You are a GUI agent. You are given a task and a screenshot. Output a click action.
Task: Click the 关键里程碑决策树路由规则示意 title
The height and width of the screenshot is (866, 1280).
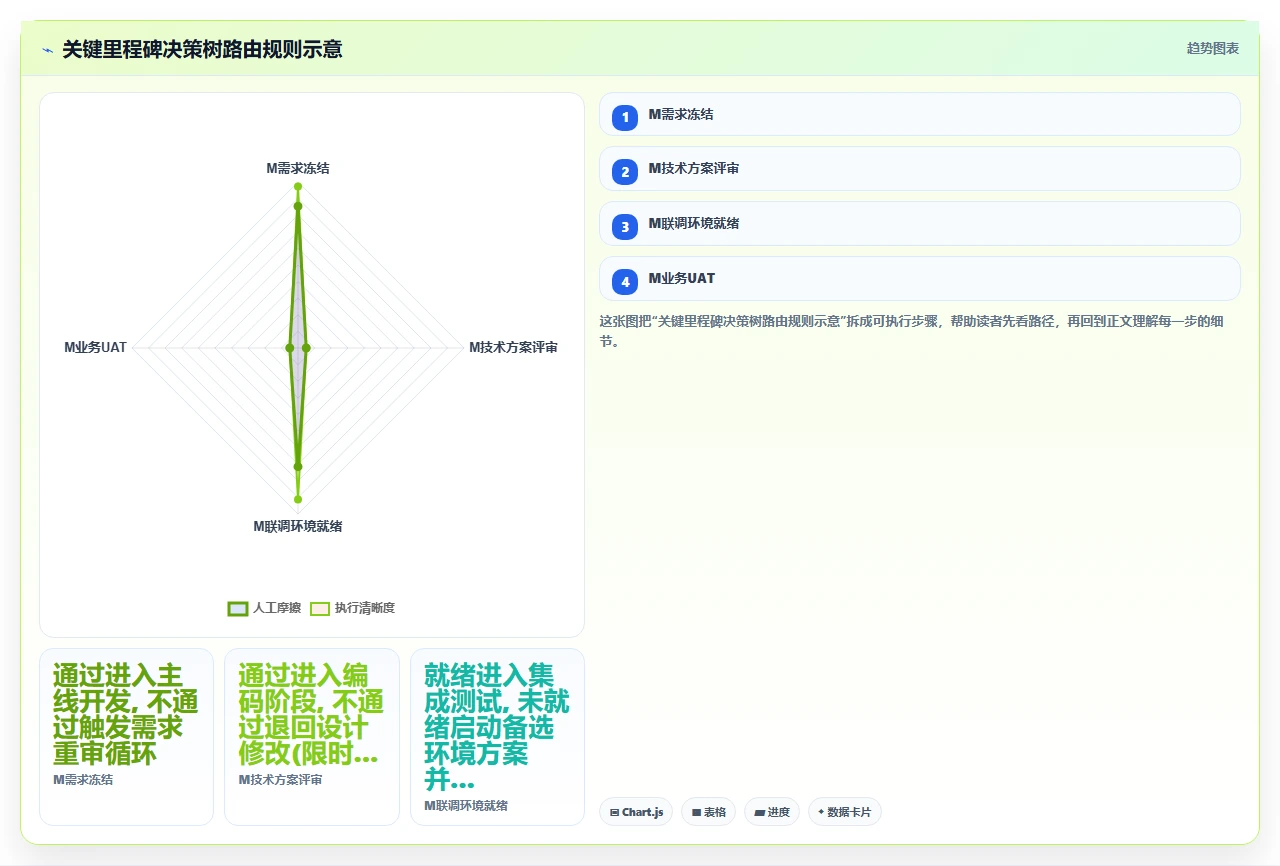(x=202, y=49)
